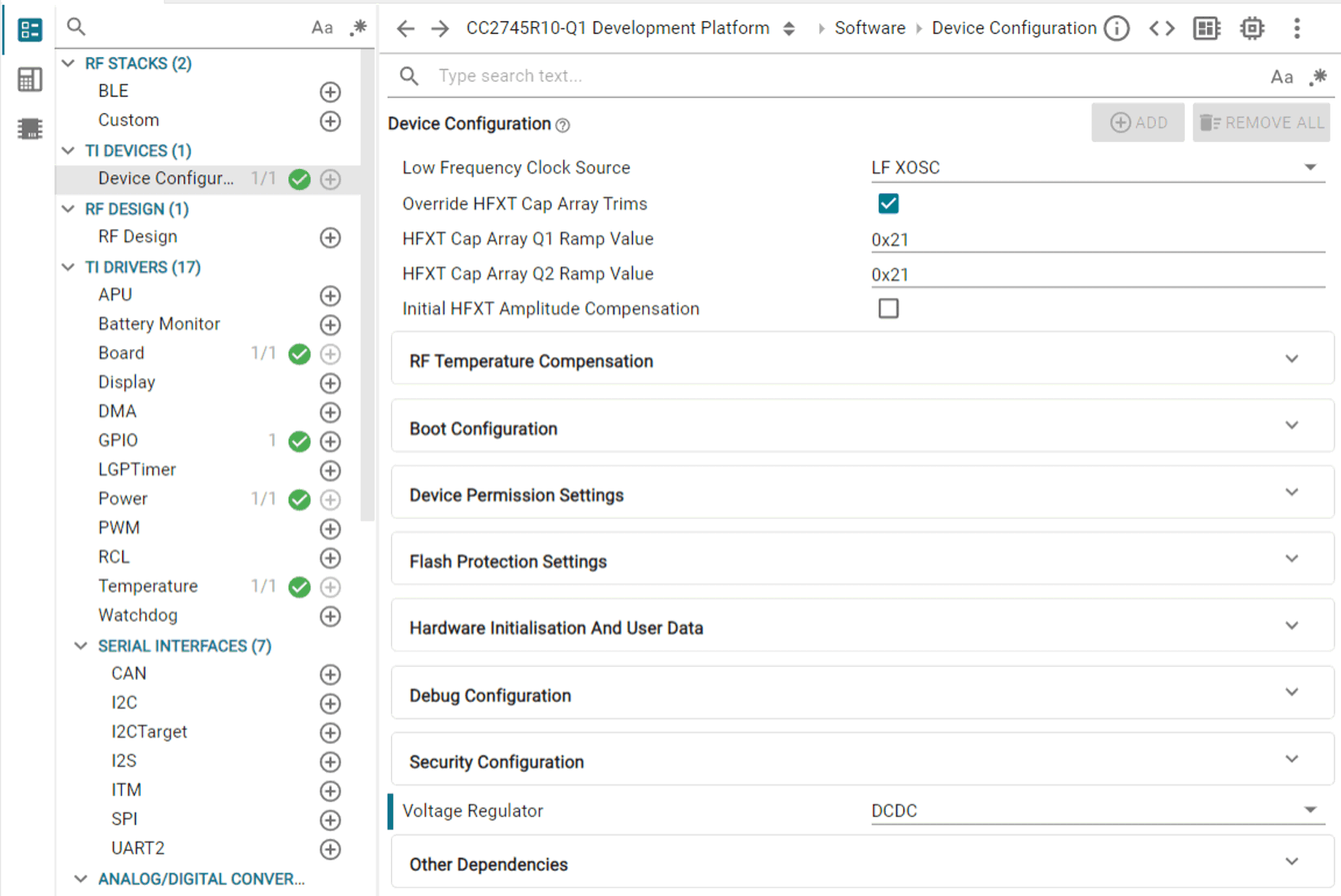The height and width of the screenshot is (896, 1341).
Task: Enable Initial HFXT Amplitude Compensation checkbox
Action: point(888,309)
